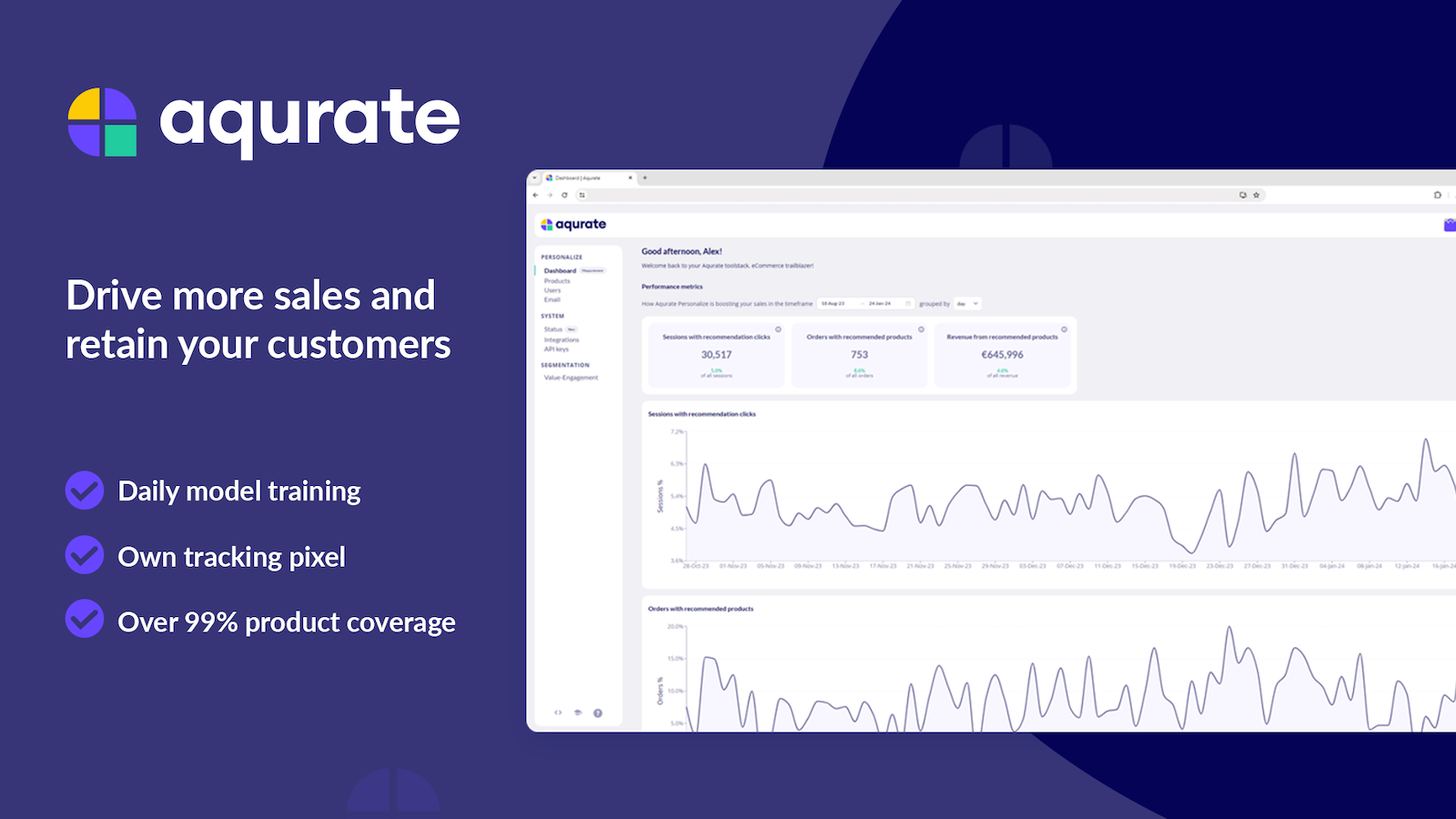Click the Drive more sales headline text
Screen dimensions: 1456x819
258,320
